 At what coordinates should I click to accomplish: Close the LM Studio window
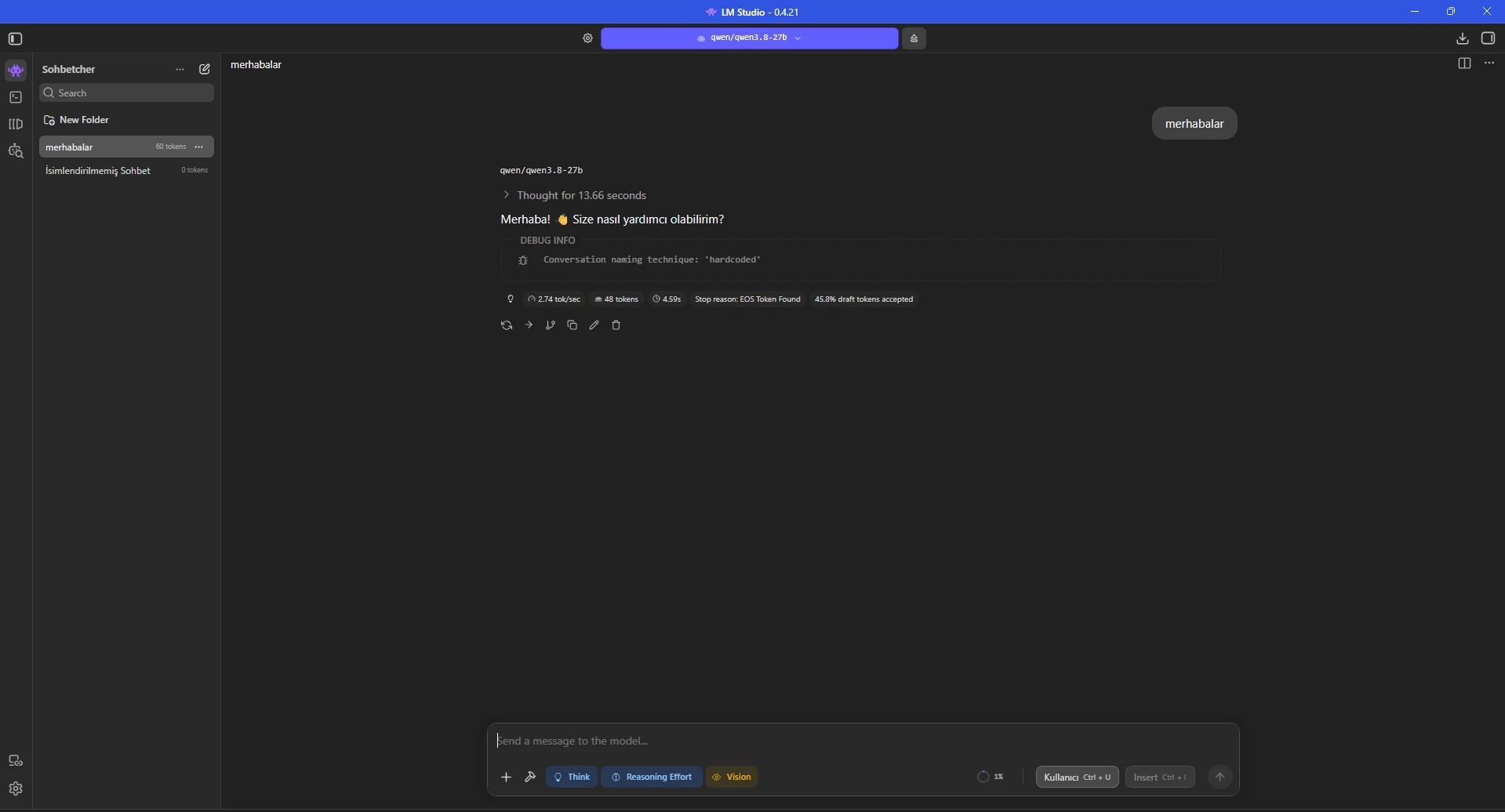(x=1487, y=12)
